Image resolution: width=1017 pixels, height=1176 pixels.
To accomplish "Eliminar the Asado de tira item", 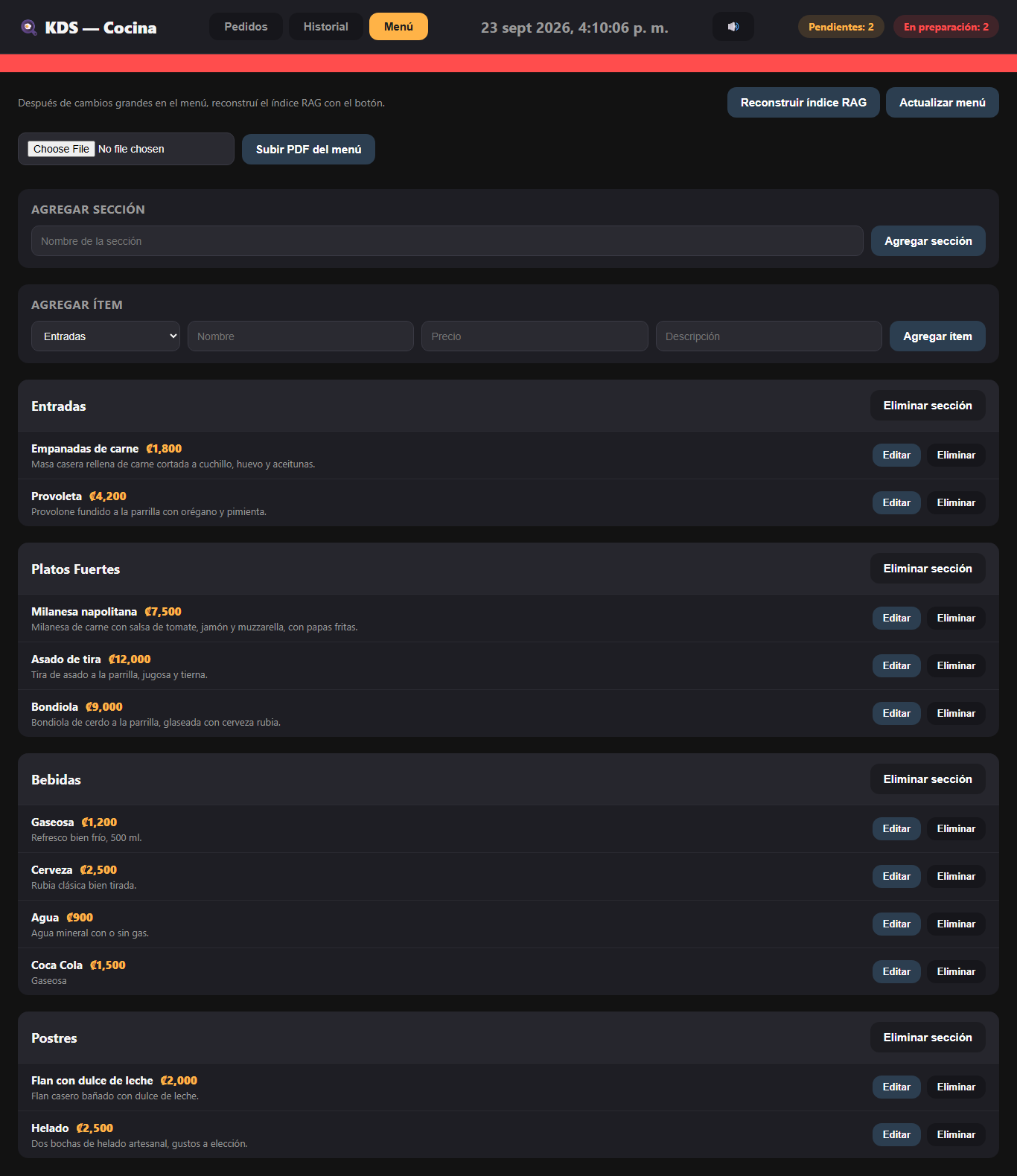I will (956, 665).
